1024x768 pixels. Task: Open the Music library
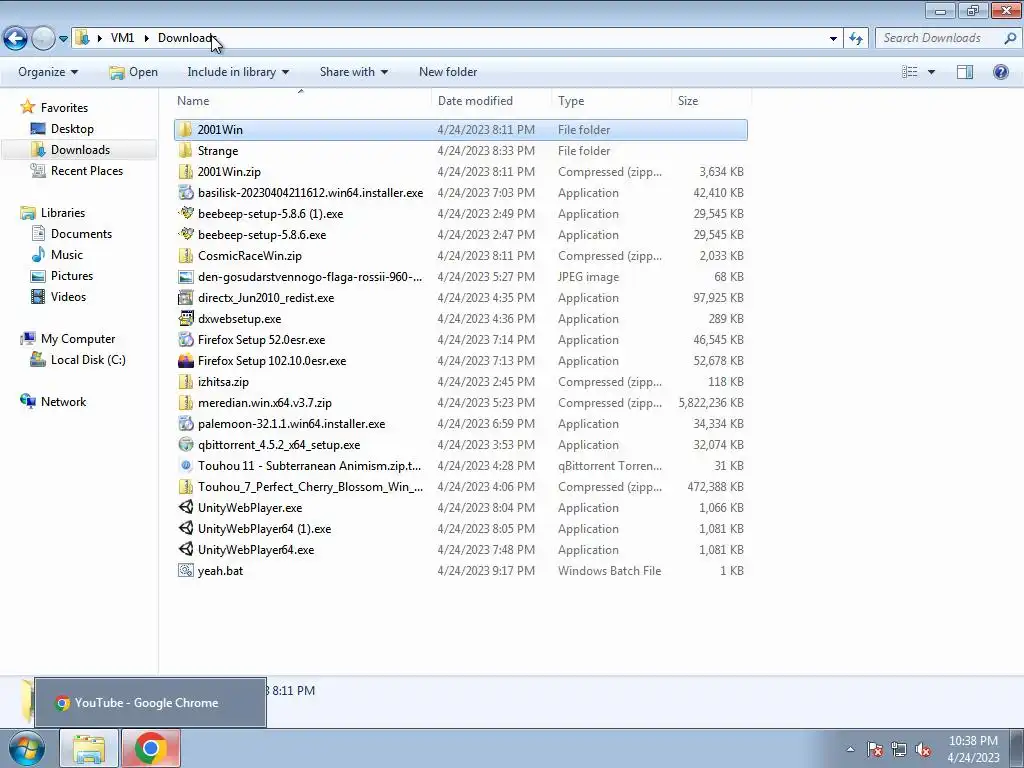[x=67, y=255]
